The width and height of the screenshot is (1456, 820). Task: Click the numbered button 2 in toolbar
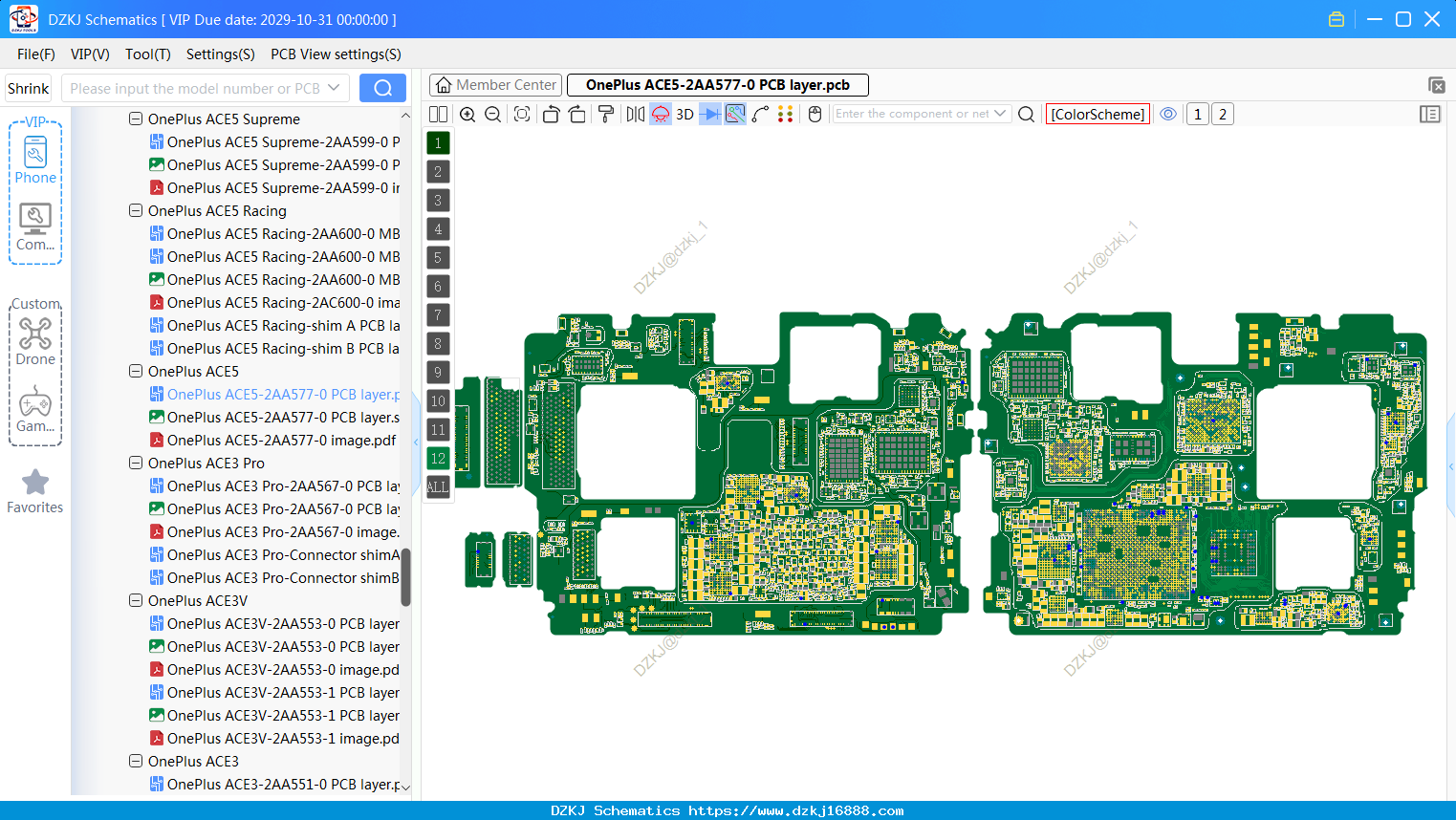1222,114
